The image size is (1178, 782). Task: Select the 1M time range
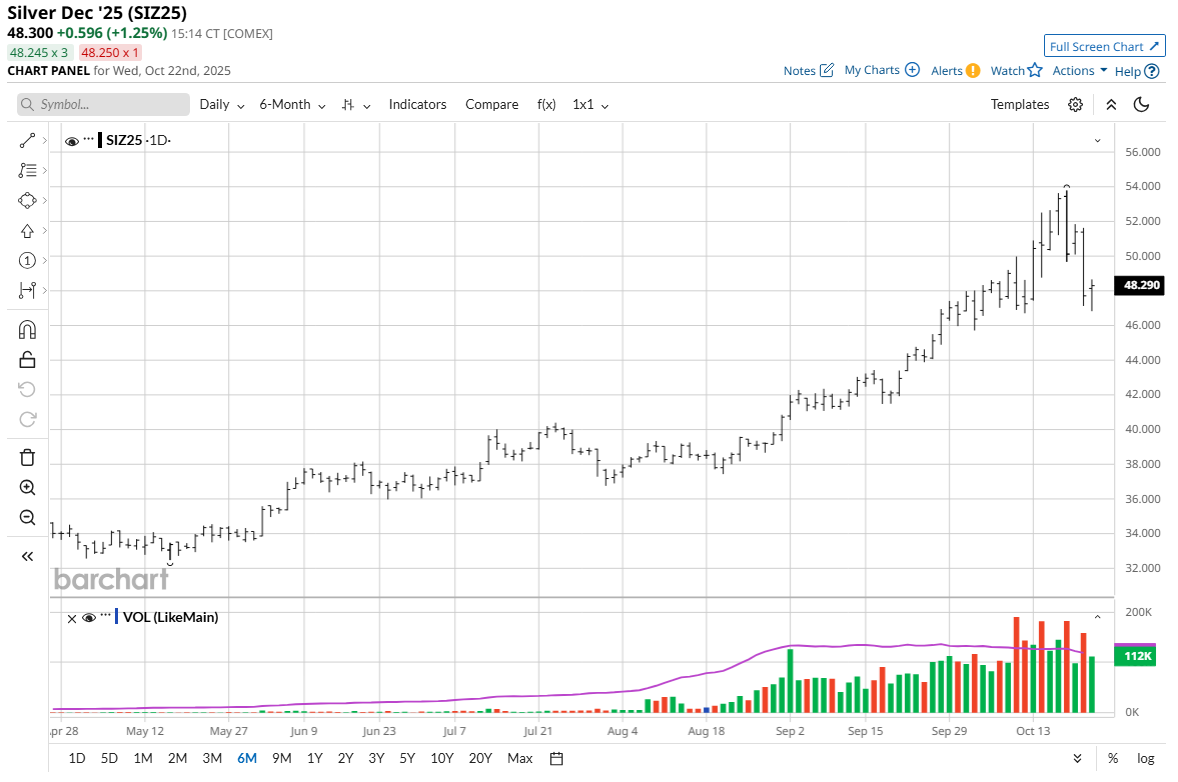point(143,759)
